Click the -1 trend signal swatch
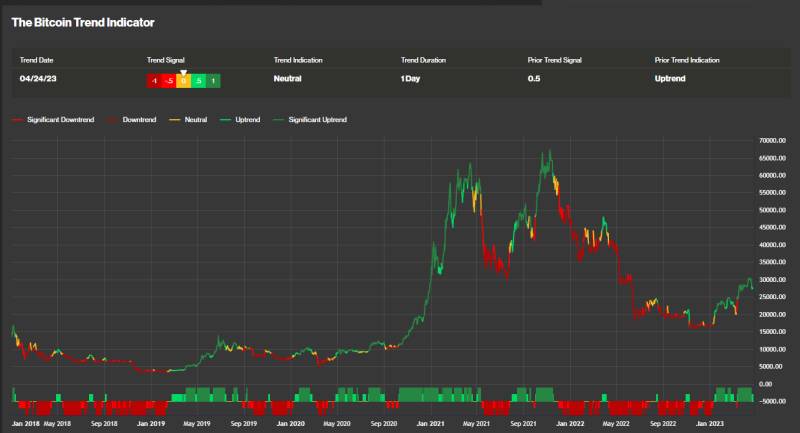 (154, 81)
